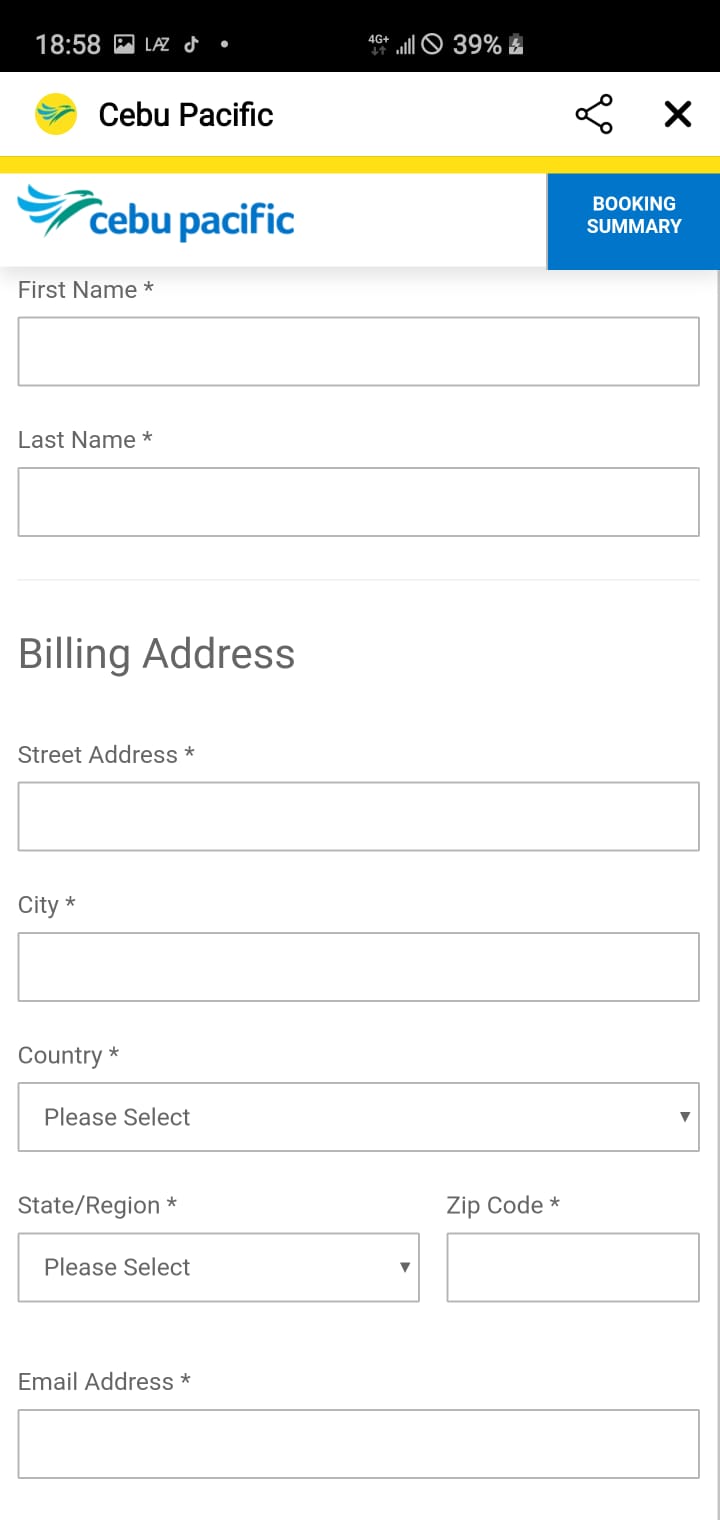Click the Street Address input
The image size is (720, 1520).
point(358,817)
